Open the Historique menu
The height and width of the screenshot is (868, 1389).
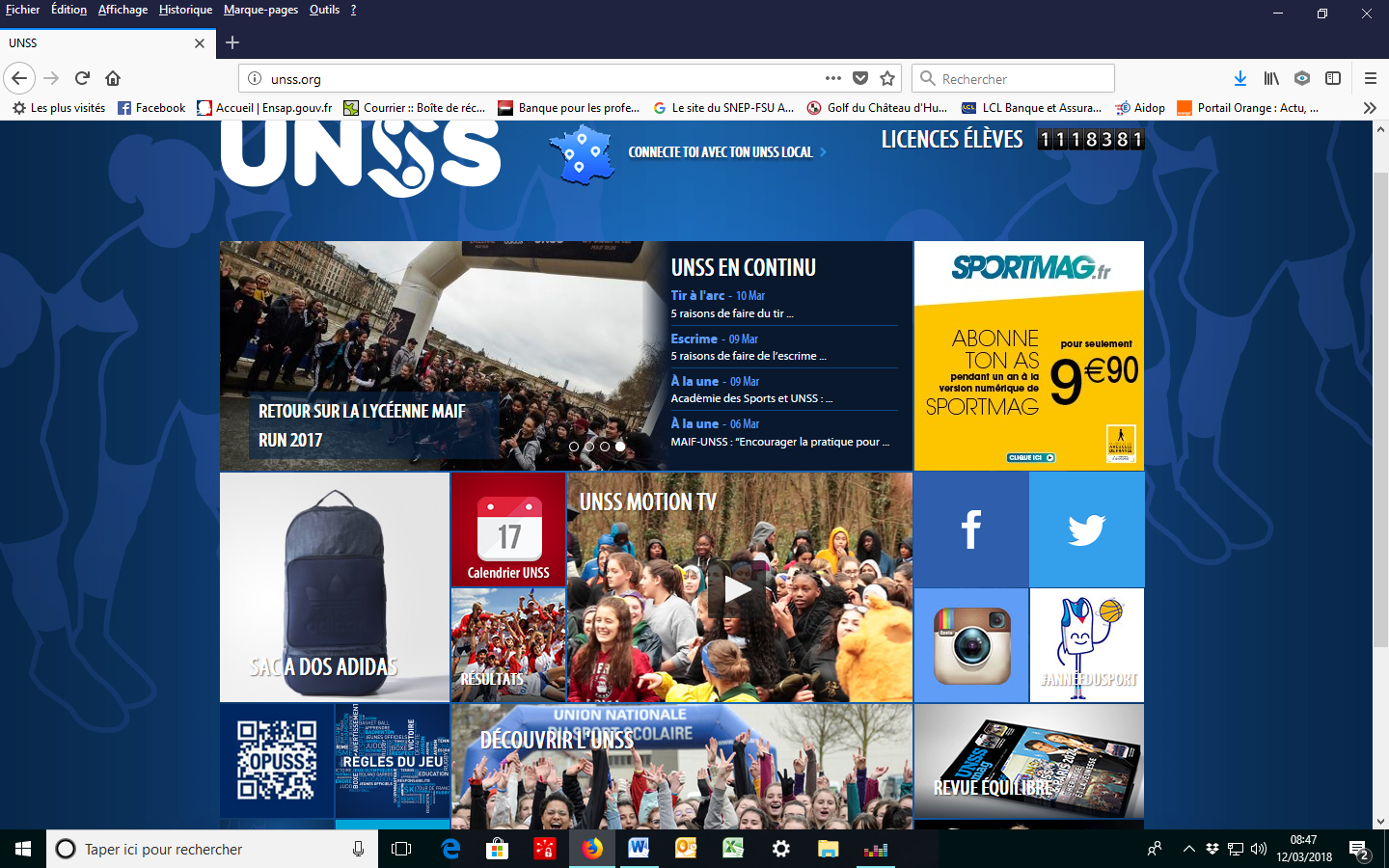coord(185,10)
